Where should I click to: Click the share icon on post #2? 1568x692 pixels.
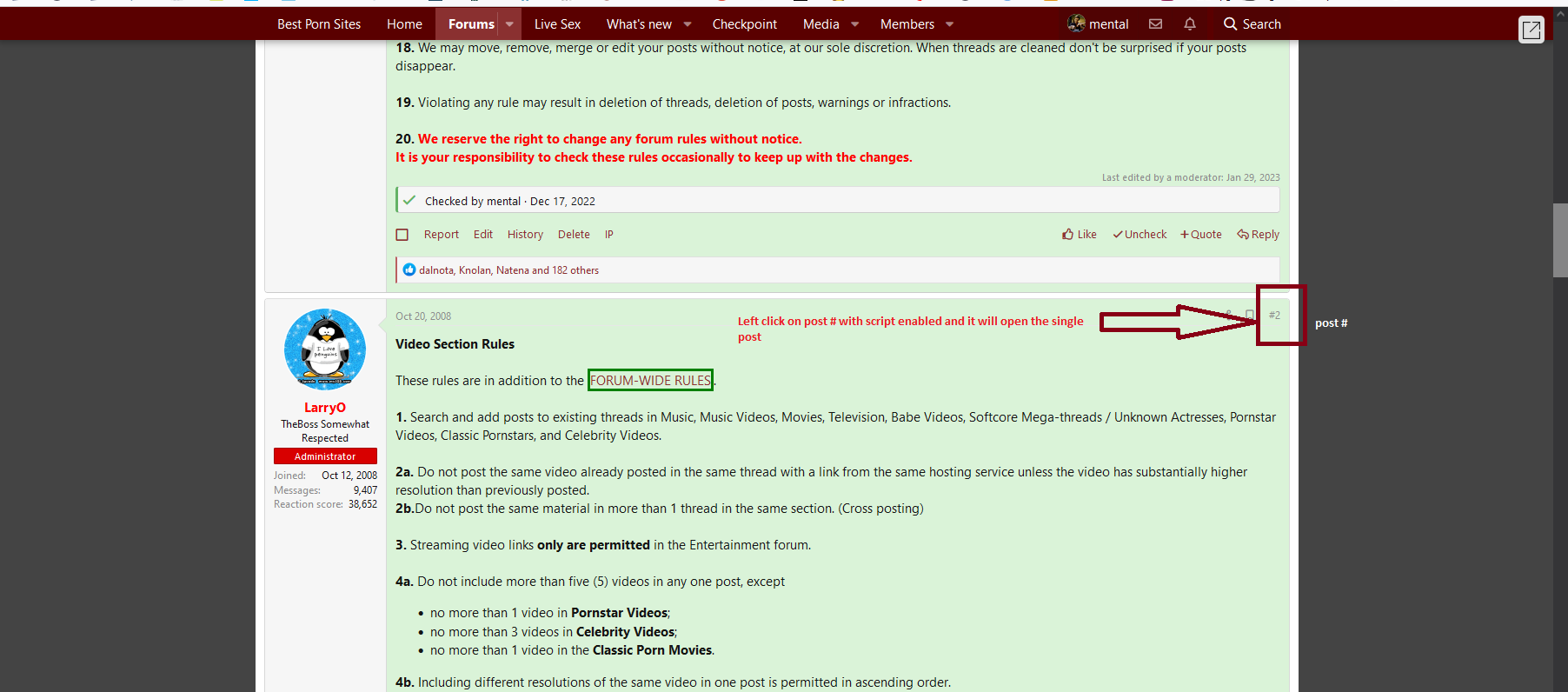pos(1227,315)
